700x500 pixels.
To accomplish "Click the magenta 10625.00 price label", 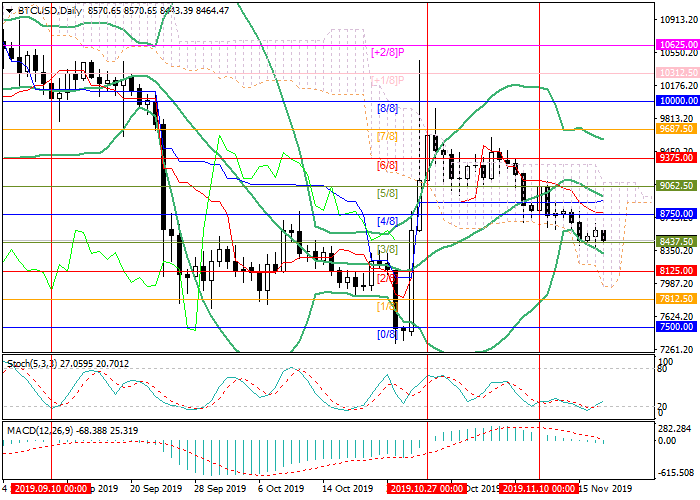I will click(x=678, y=45).
